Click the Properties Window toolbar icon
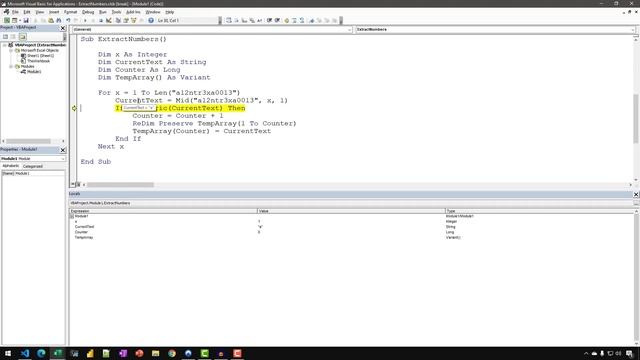640x360 pixels. (x=126, y=20)
